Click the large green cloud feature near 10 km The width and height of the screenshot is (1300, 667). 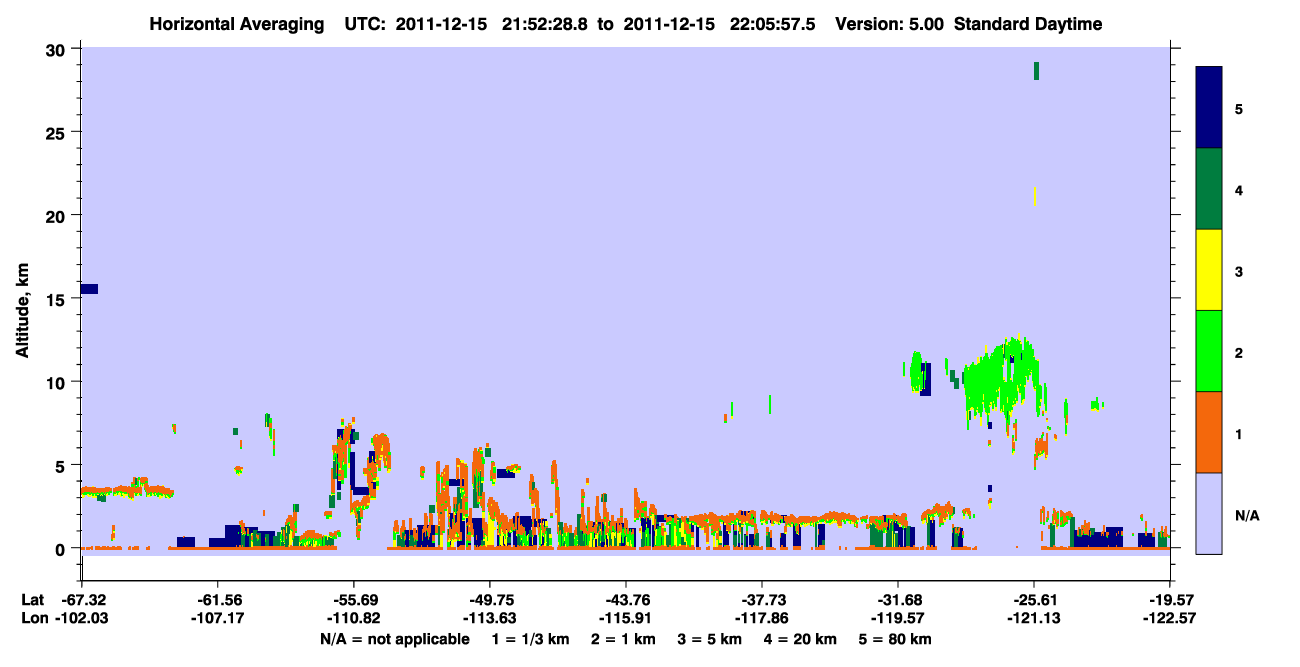click(1002, 378)
